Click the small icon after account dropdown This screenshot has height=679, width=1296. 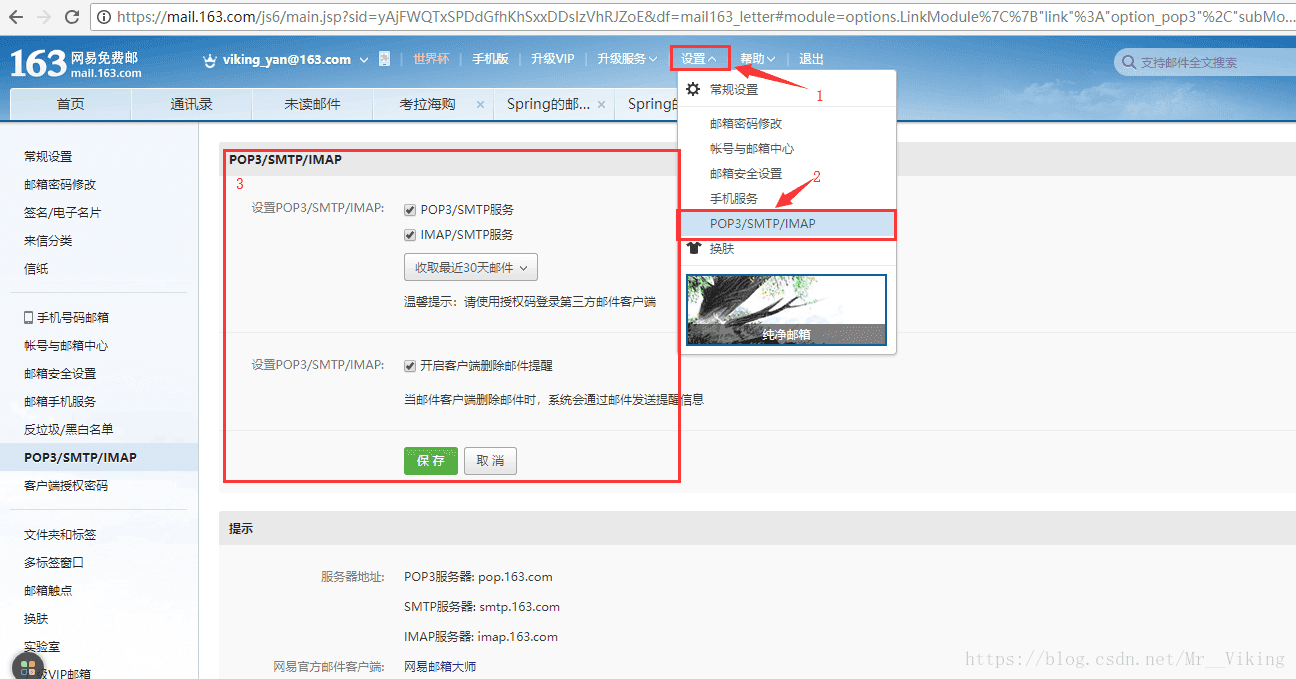point(384,60)
